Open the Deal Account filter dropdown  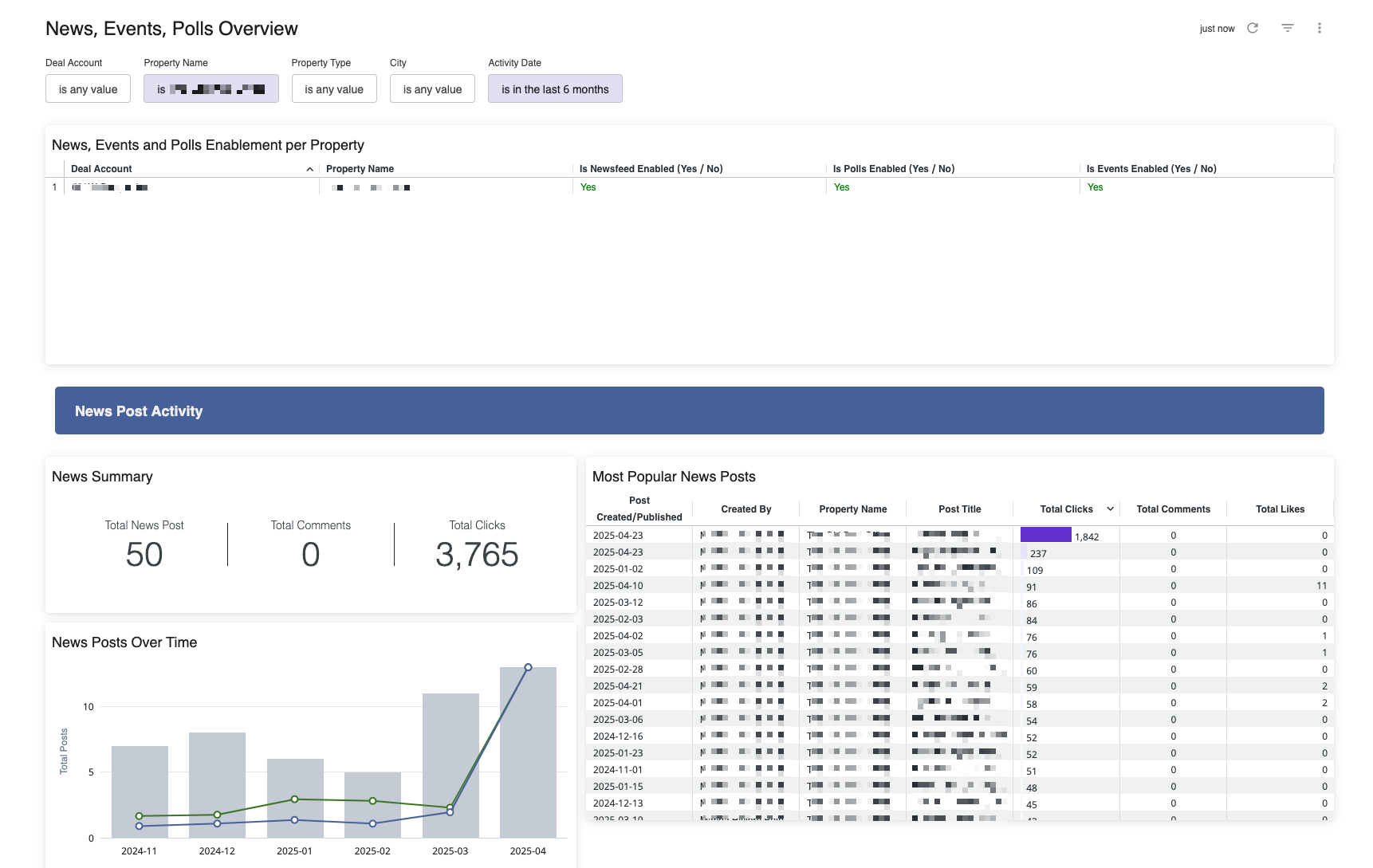point(88,89)
